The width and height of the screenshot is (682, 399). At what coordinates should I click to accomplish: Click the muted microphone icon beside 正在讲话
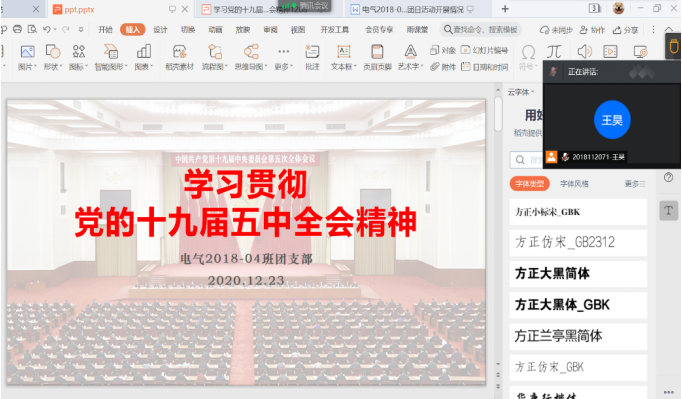553,72
